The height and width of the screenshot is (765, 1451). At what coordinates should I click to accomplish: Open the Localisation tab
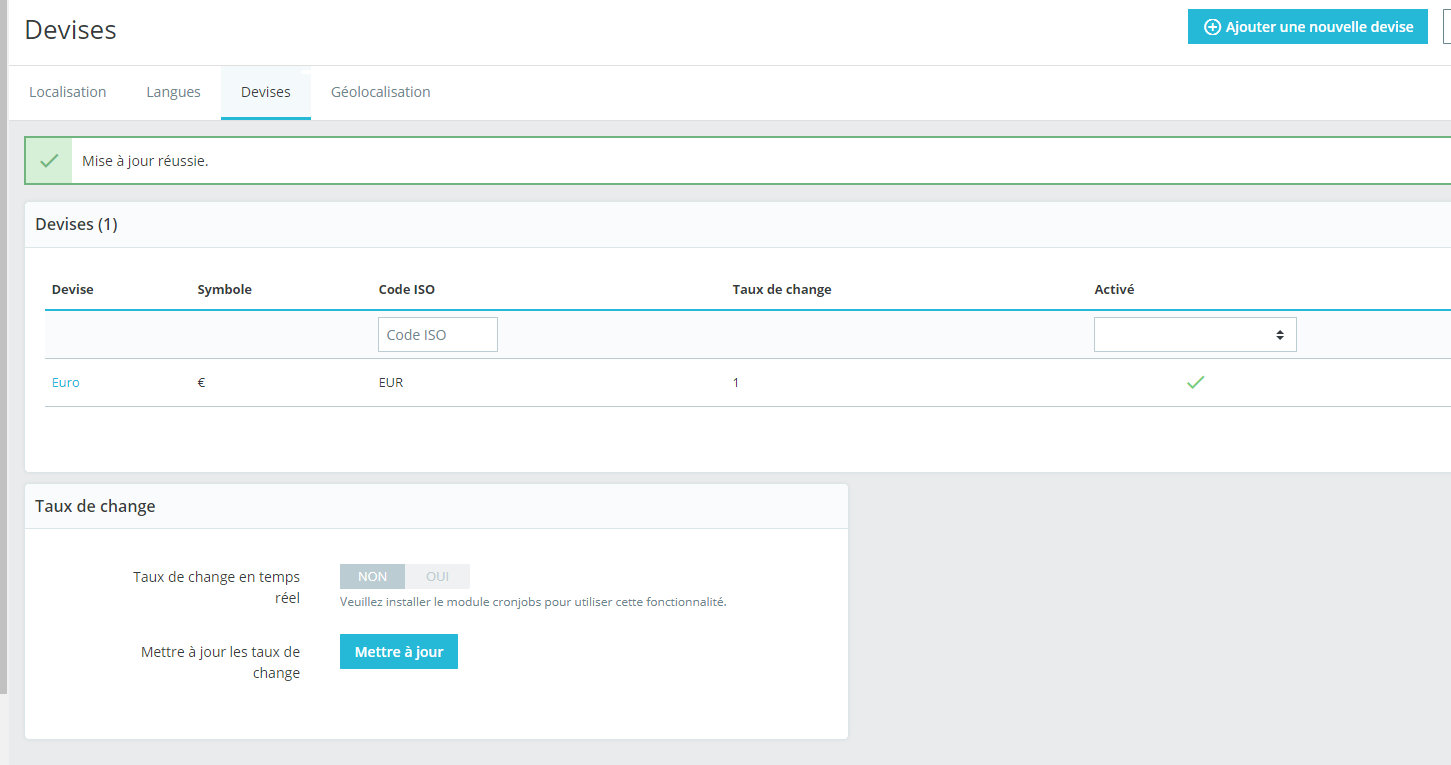click(68, 92)
